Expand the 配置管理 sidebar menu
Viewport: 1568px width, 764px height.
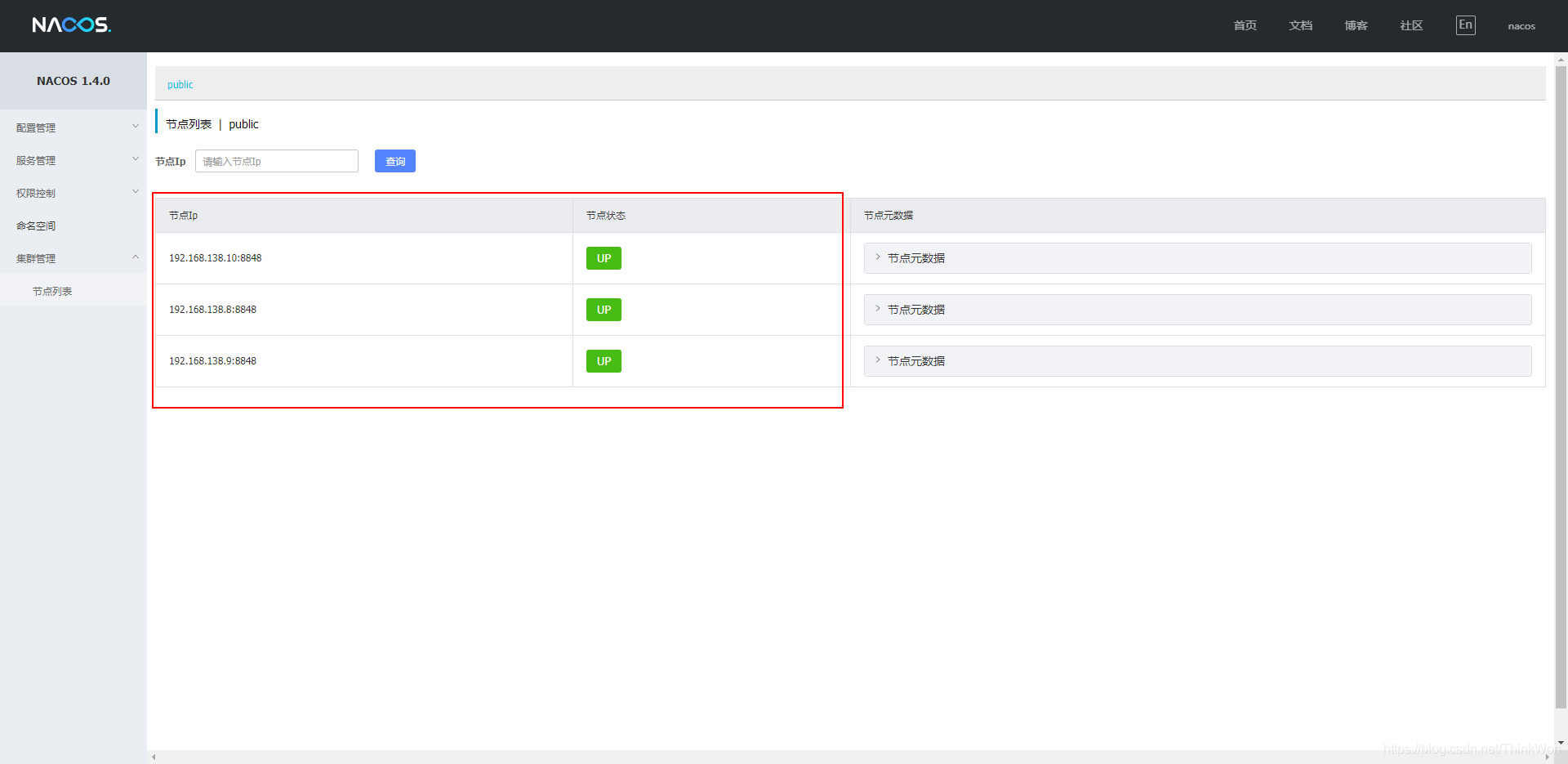[73, 127]
